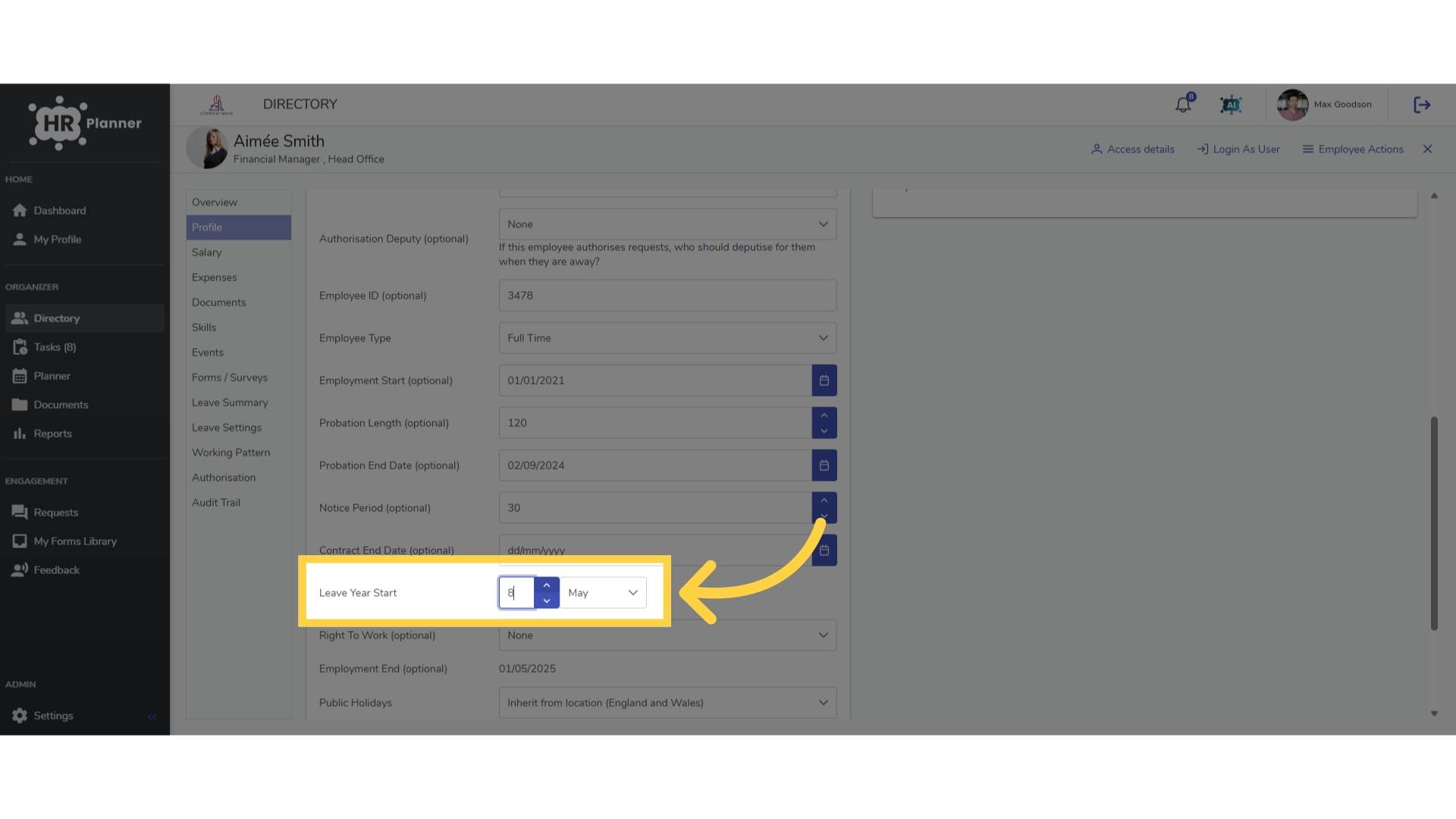Collapse the sidebar with double chevron
Screen dimensions: 1456x819
152,717
